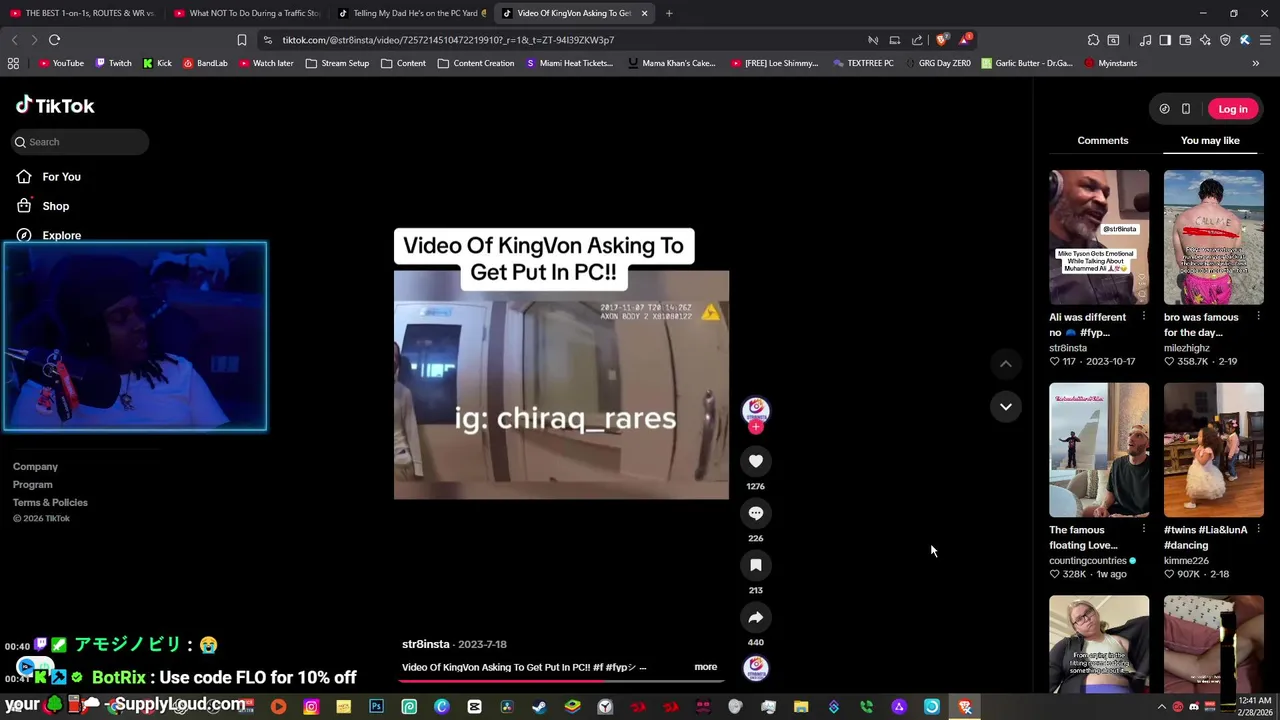Switch to Telling My Dad browser tab

411,13
